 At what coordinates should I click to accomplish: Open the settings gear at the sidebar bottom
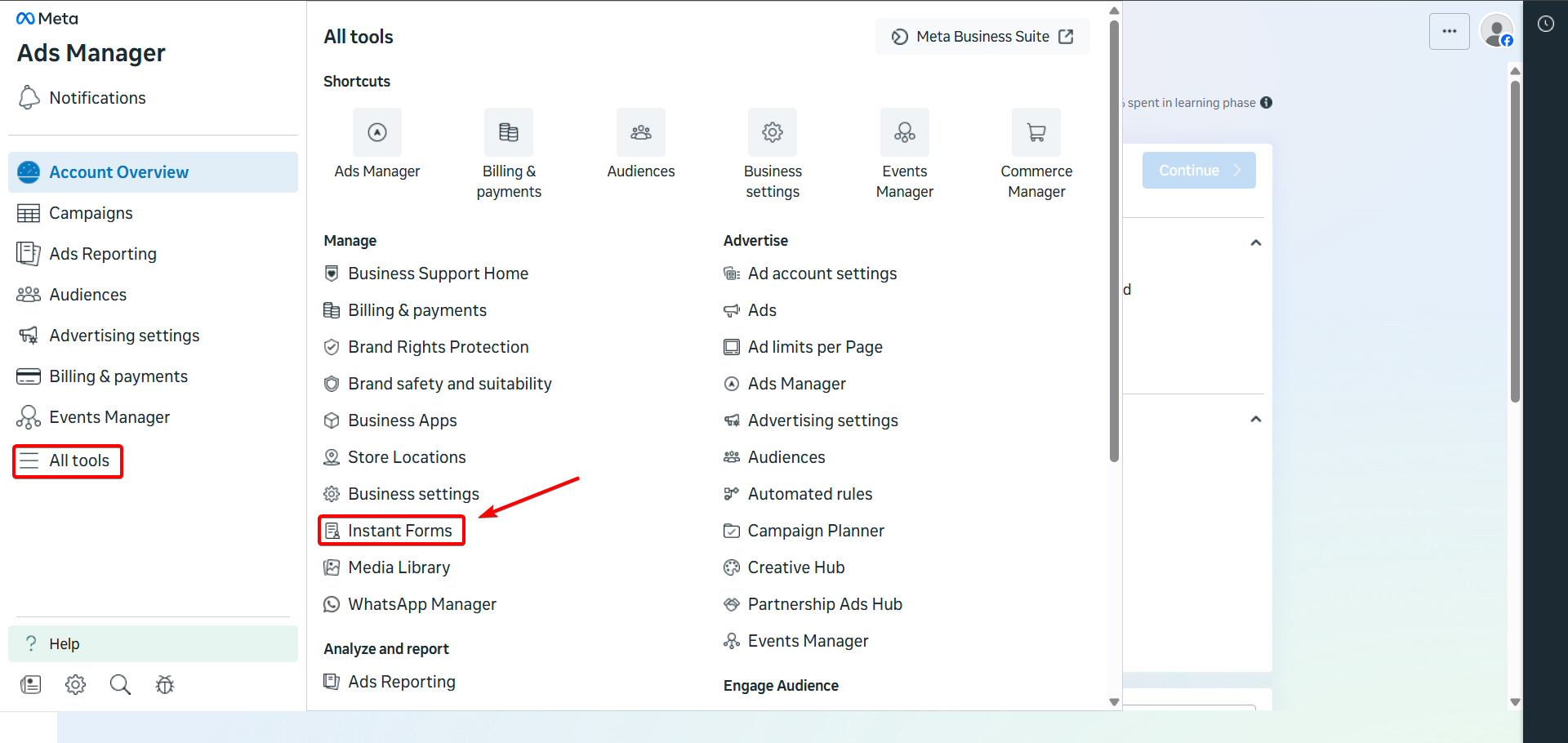coord(75,684)
